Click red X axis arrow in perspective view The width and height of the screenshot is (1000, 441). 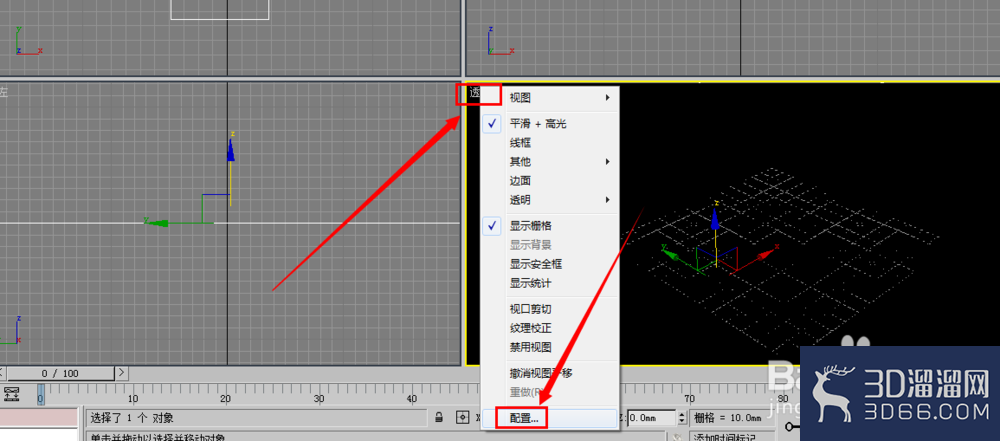coord(768,253)
